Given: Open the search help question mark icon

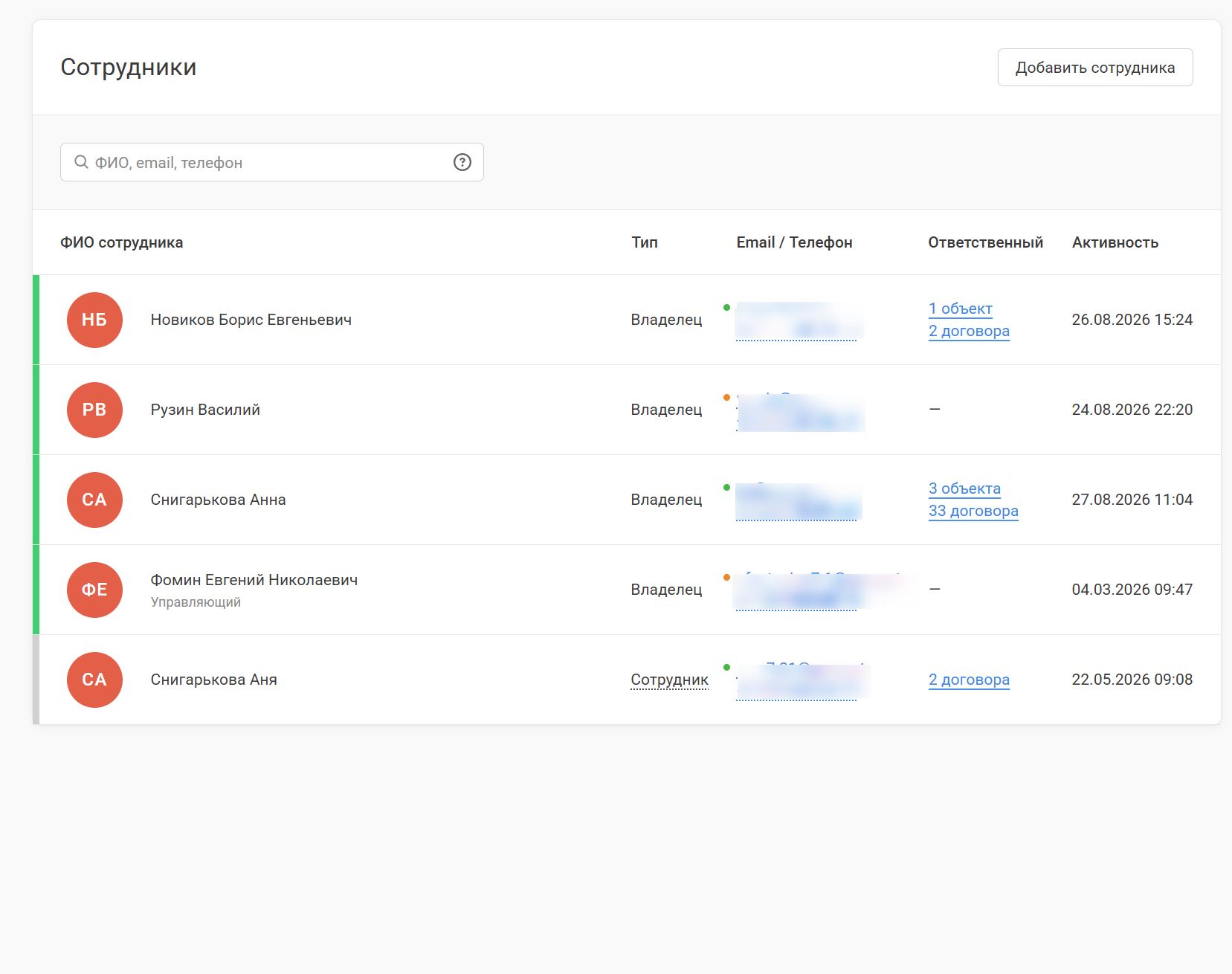Looking at the screenshot, I should click(462, 162).
